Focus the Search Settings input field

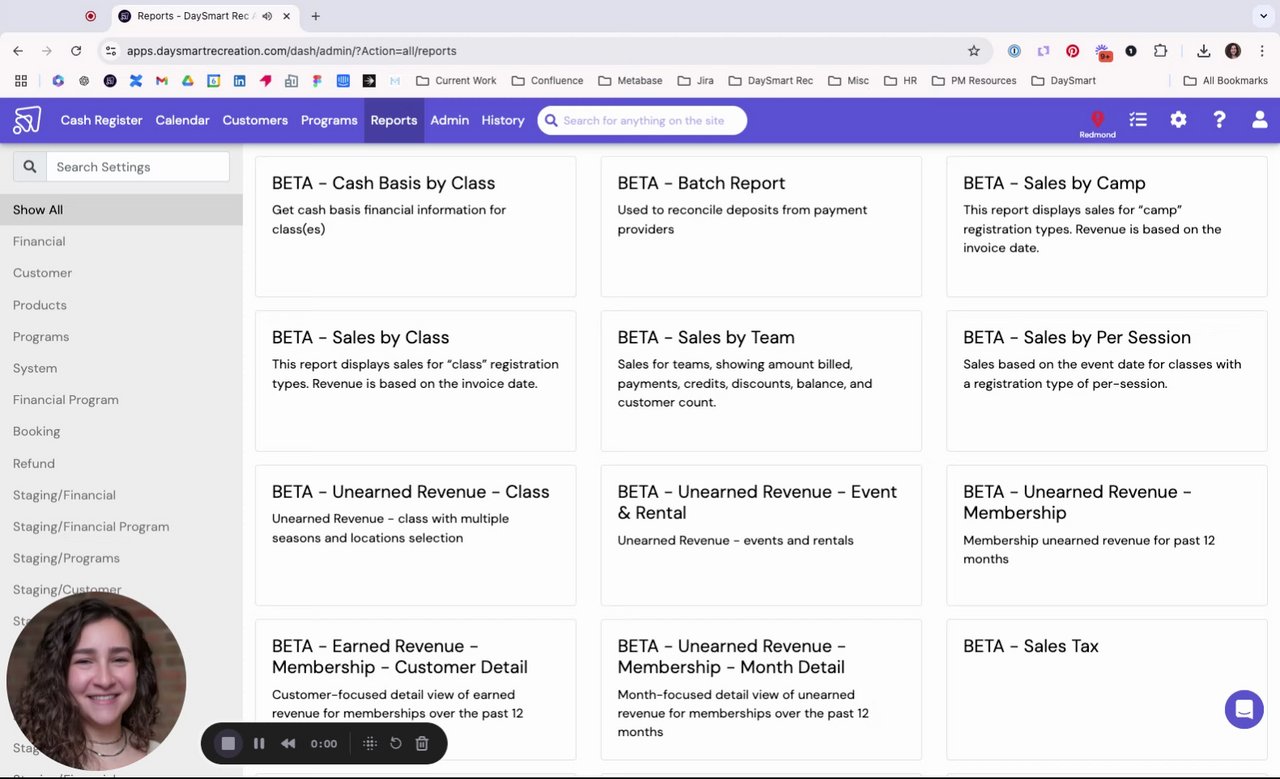click(138, 167)
